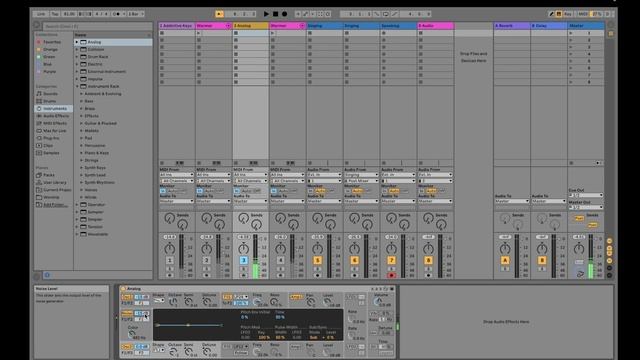
Task: Select the B Delay return track header
Action: point(549,26)
